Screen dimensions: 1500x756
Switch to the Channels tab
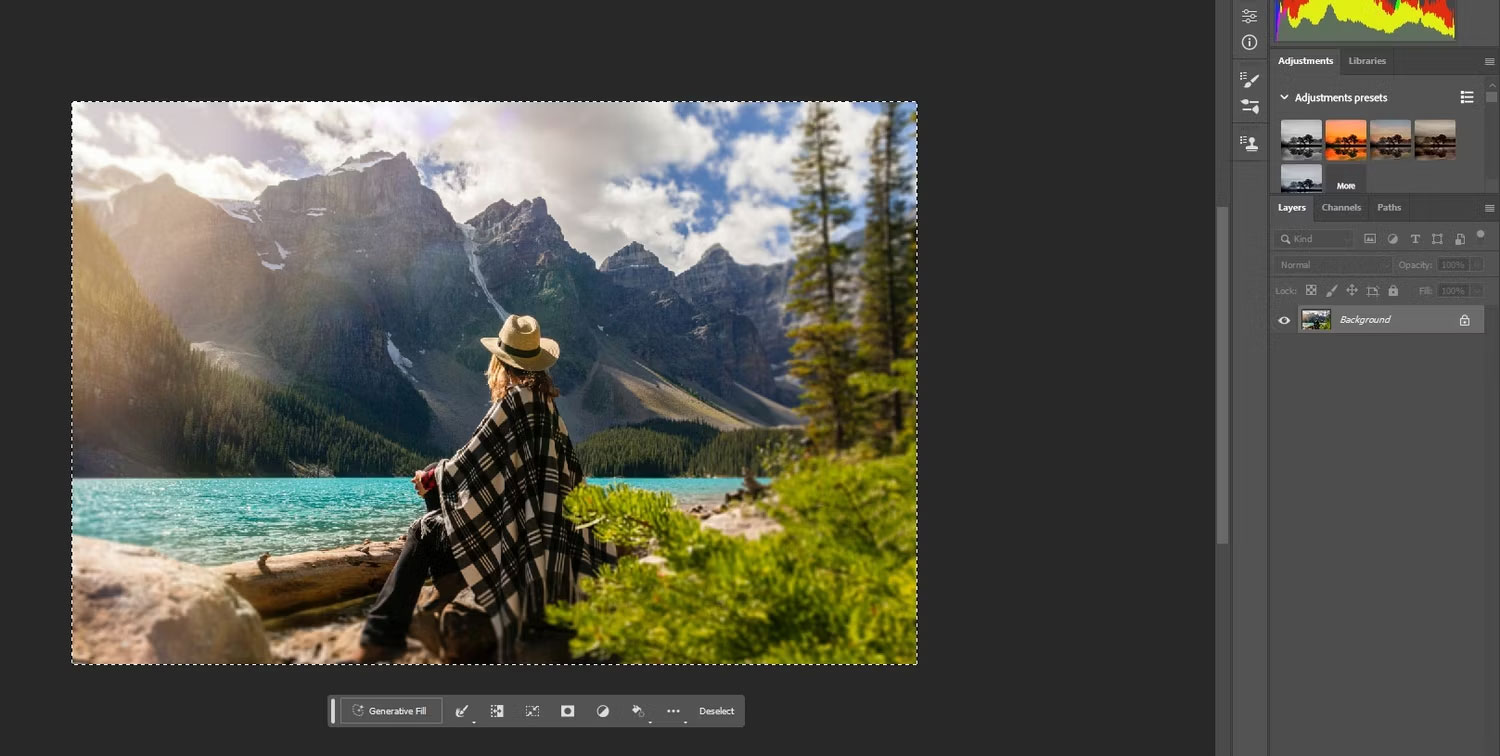point(1341,208)
